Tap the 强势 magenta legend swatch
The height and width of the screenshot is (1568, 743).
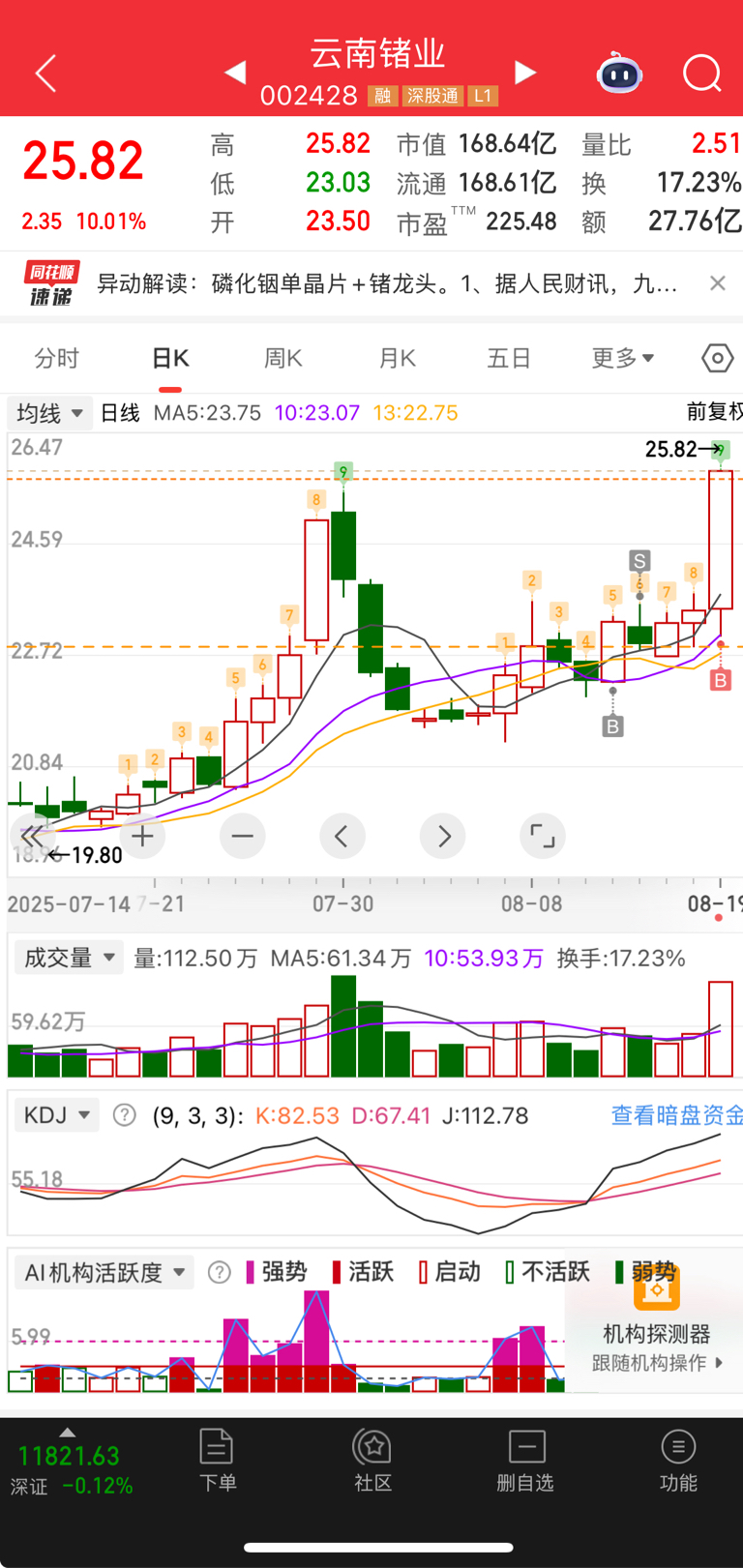point(252,1272)
